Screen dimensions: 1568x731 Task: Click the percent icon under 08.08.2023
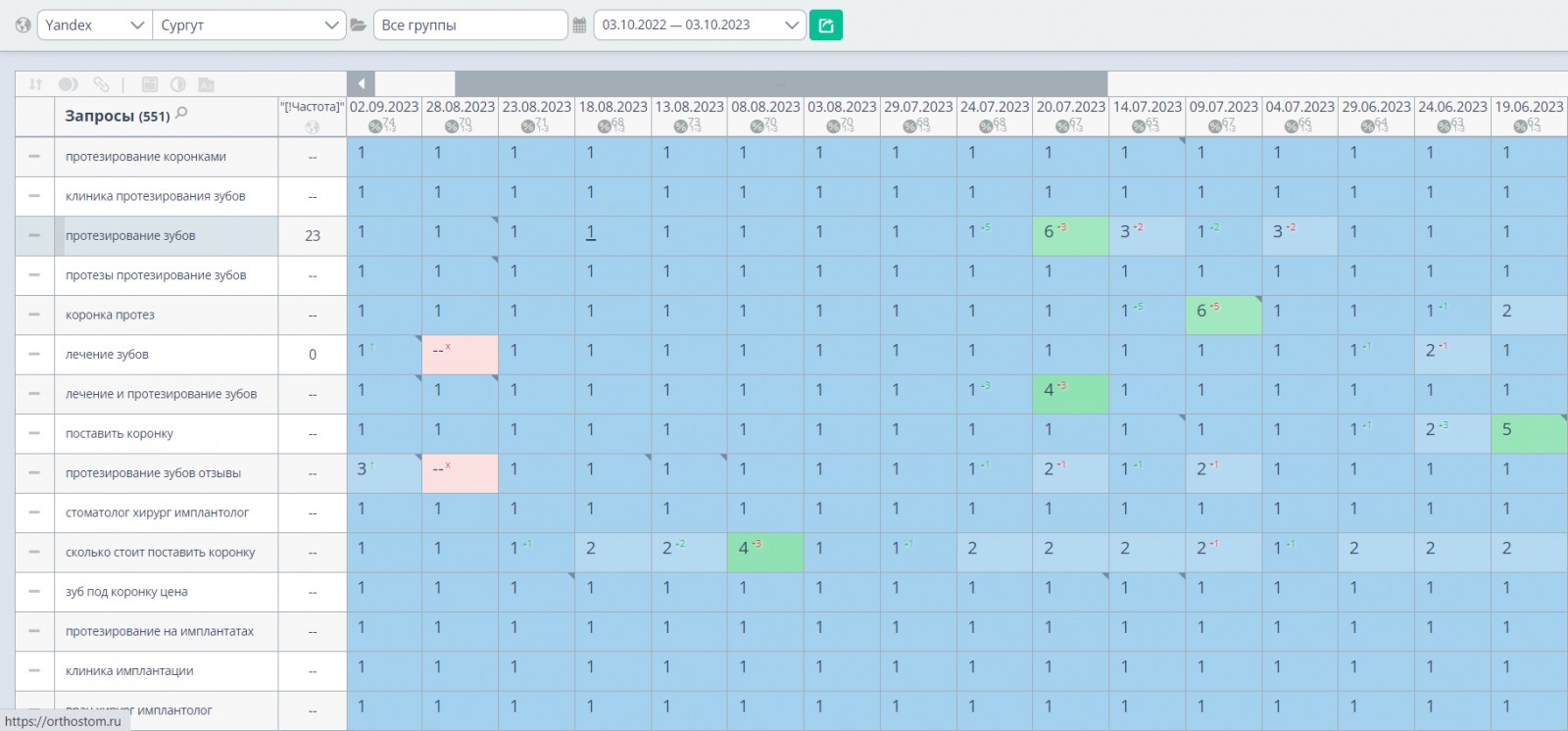758,126
